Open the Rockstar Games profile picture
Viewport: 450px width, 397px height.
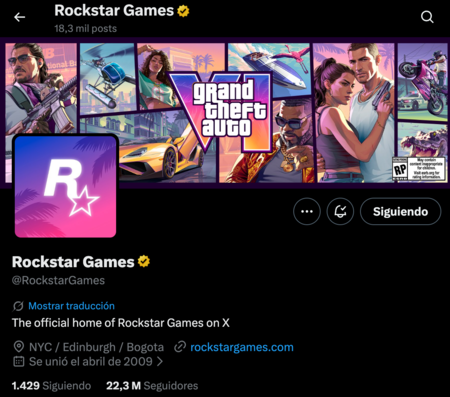tap(65, 186)
